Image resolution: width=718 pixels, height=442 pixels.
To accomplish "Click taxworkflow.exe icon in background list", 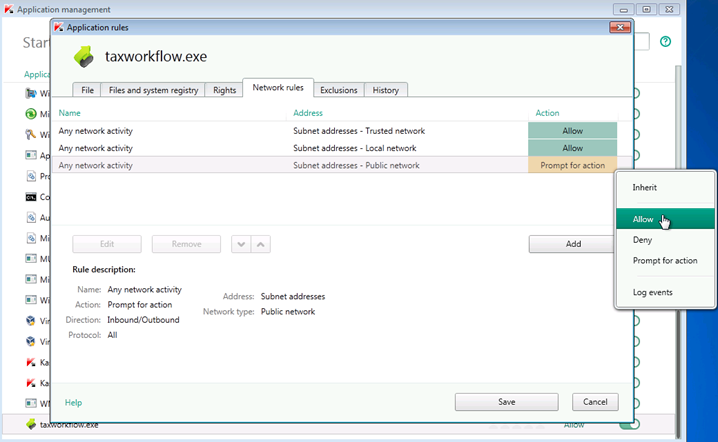I will click(x=31, y=424).
